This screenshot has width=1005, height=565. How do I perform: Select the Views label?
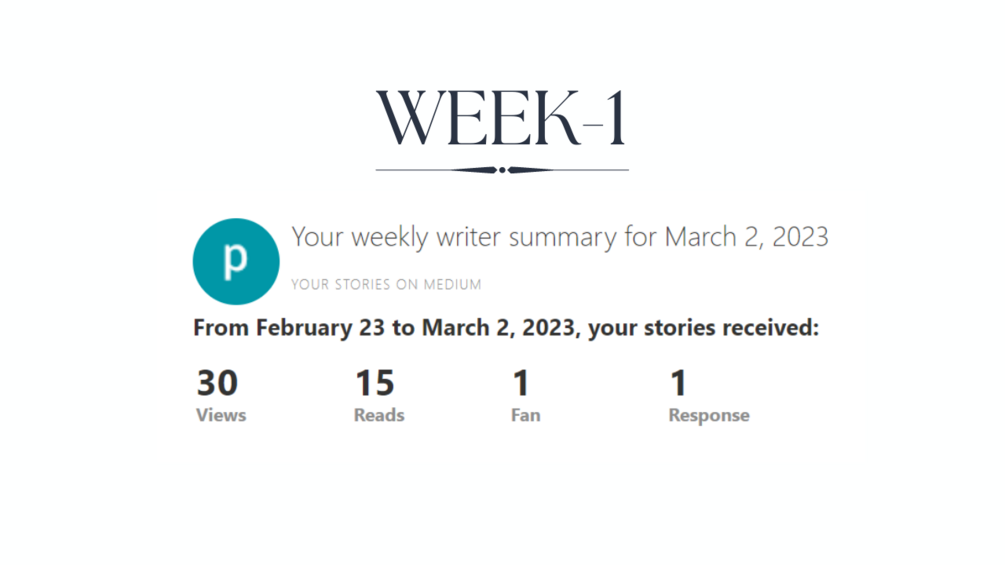point(221,415)
